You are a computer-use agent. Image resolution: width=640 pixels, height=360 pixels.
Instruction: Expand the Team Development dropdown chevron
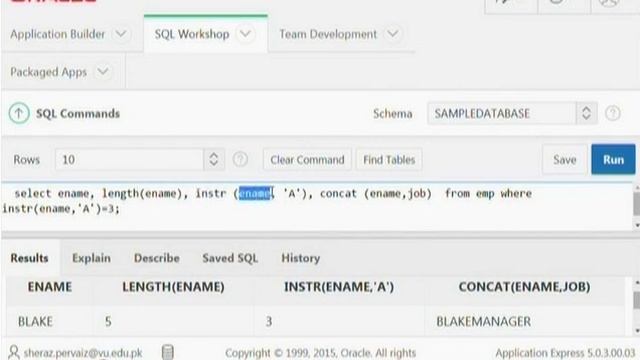pos(393,34)
